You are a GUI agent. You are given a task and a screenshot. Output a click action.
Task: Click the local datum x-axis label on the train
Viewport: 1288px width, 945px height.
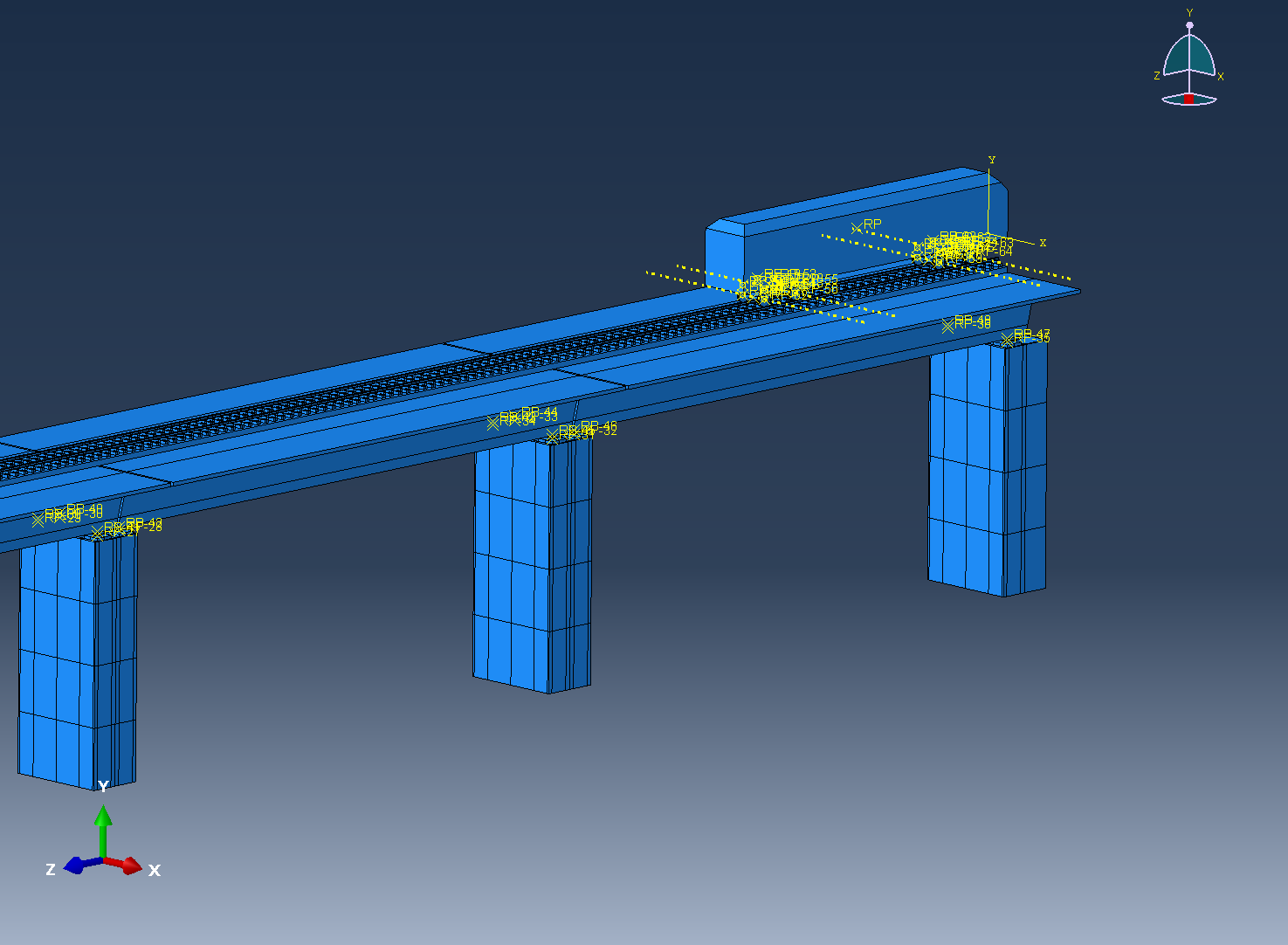1043,243
